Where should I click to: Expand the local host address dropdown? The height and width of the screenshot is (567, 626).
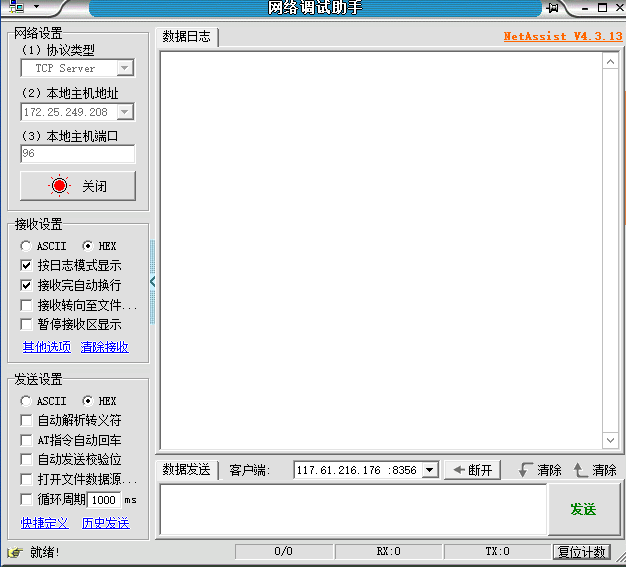coord(125,112)
